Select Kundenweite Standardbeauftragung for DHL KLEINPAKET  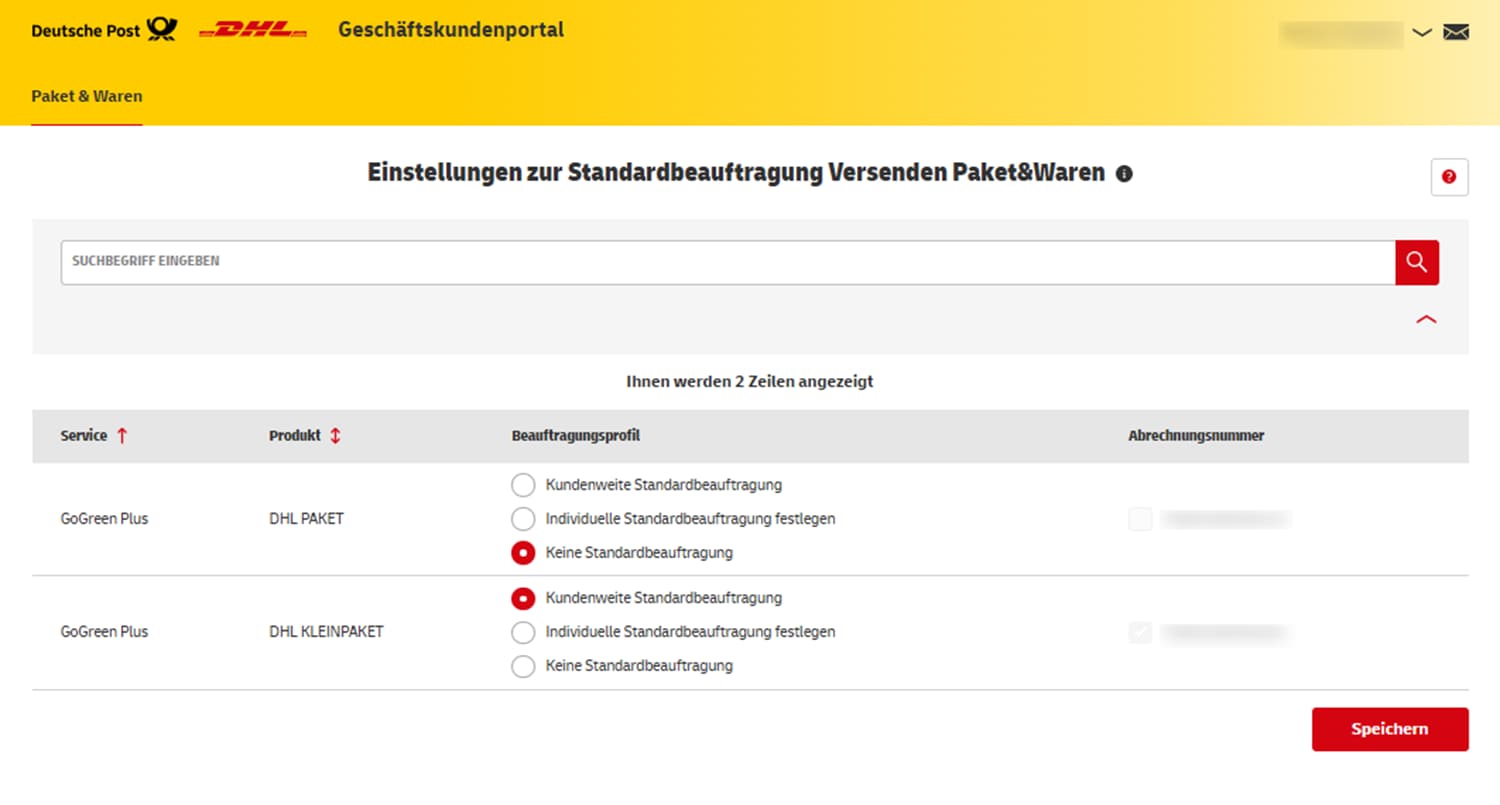click(523, 598)
